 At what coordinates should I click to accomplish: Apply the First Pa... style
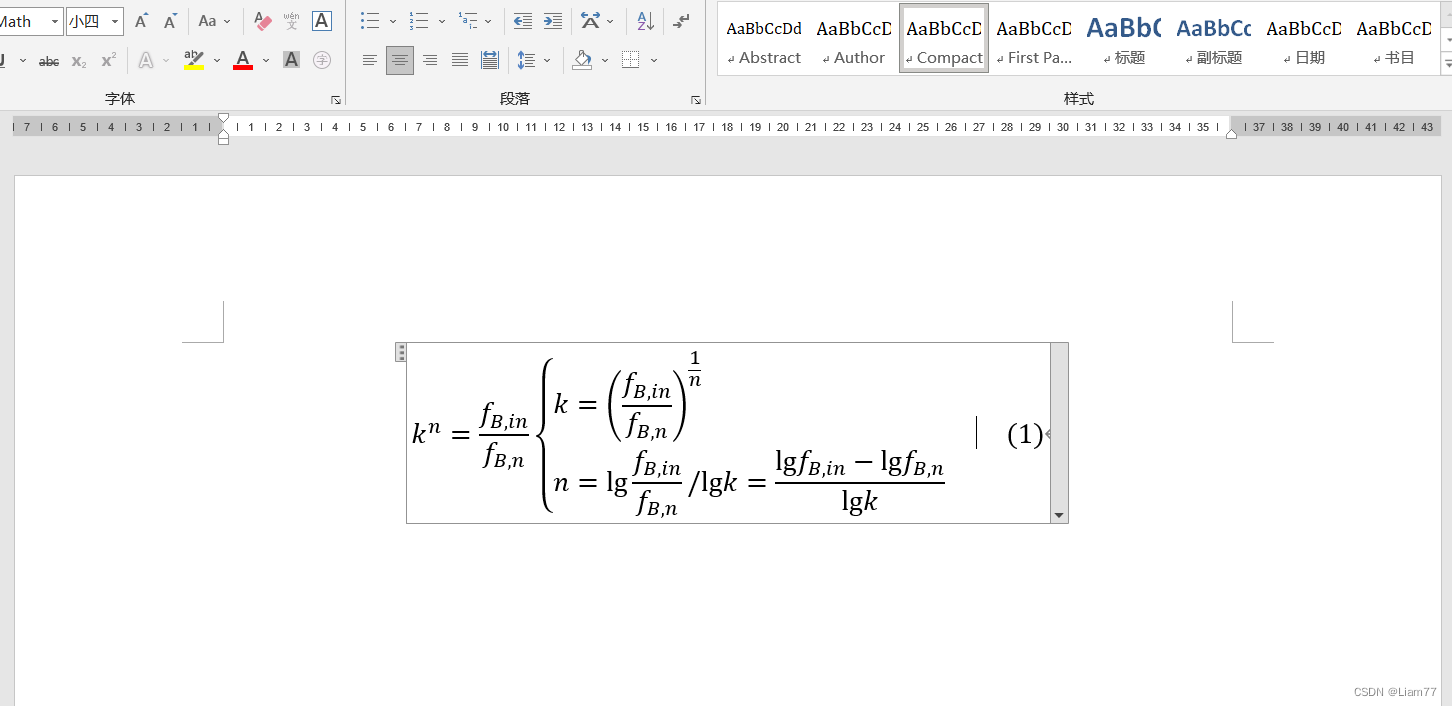1034,38
